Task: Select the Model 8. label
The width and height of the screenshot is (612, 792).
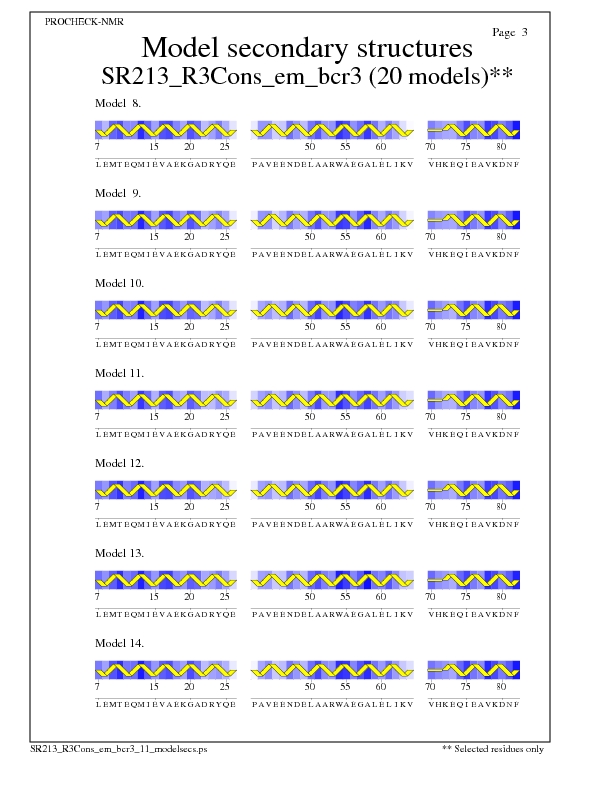Action: point(118,103)
